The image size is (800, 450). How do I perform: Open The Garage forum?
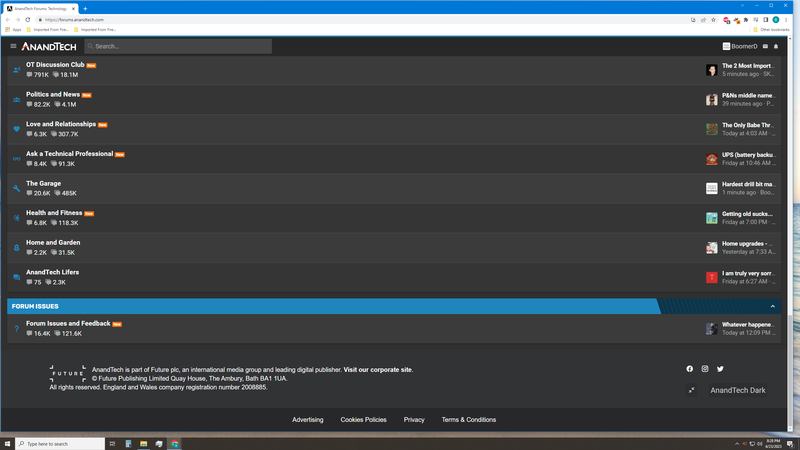[x=43, y=183]
